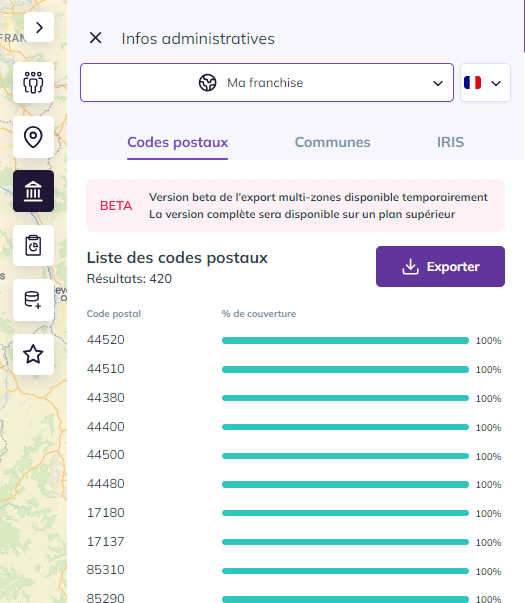This screenshot has height=603, width=525.
Task: Click the % de couverture column header
Action: (x=259, y=314)
